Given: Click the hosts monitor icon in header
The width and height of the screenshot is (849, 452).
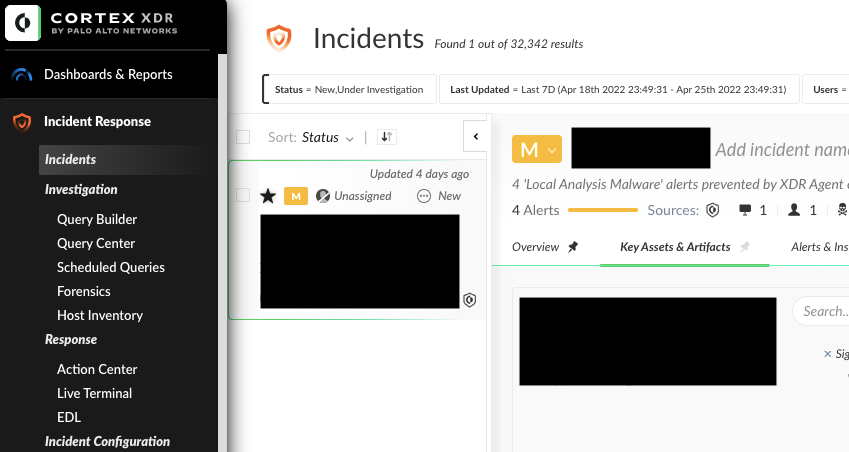Looking at the screenshot, I should pos(746,209).
